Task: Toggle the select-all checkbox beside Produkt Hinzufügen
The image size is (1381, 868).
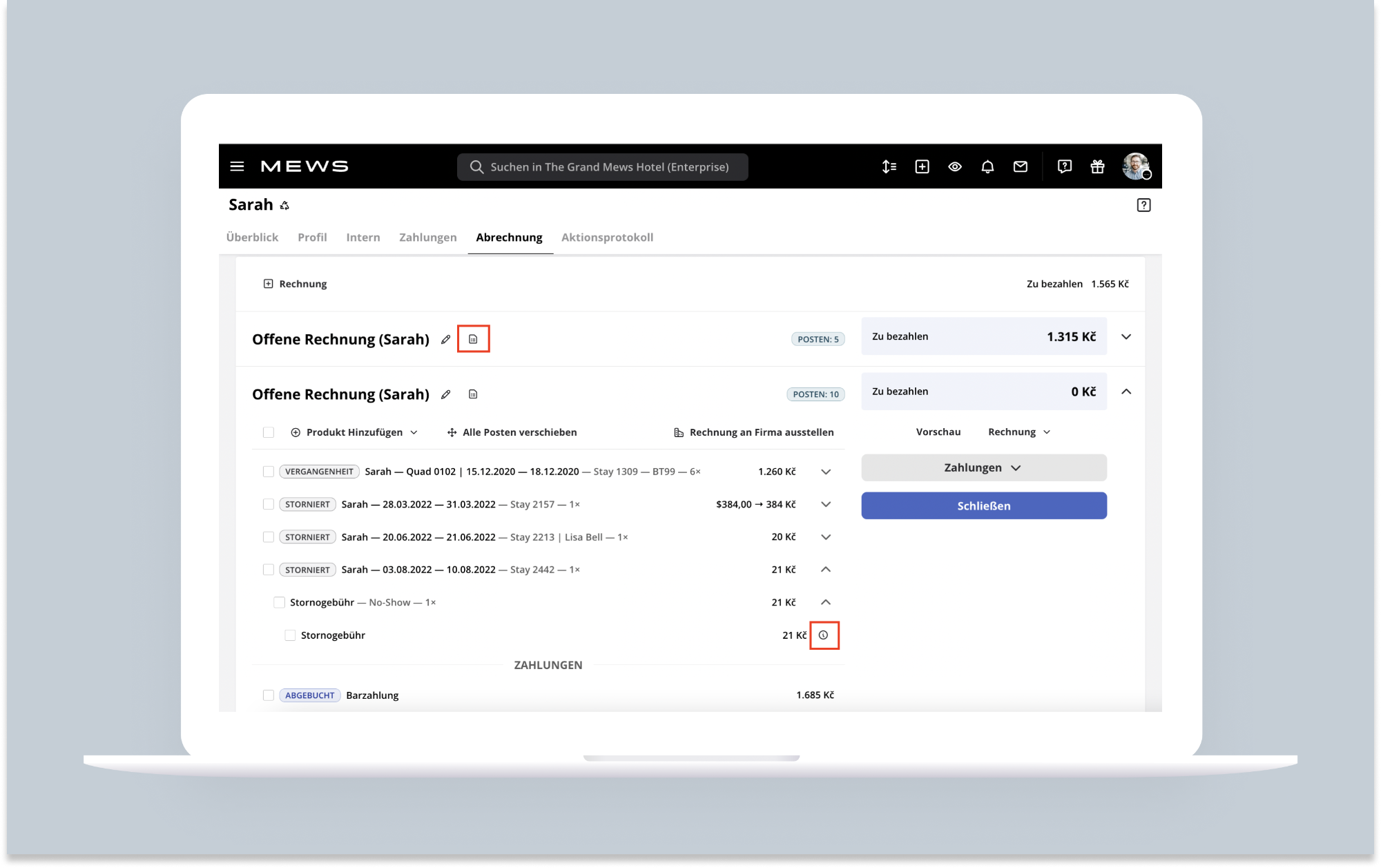Action: tap(269, 432)
